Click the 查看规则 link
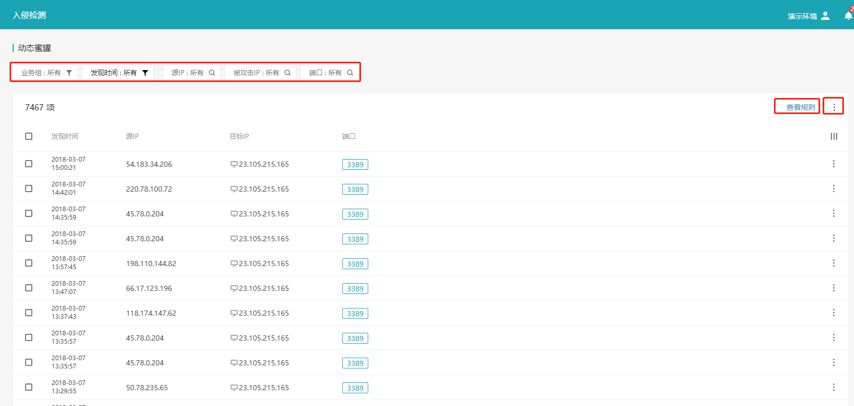 point(801,107)
